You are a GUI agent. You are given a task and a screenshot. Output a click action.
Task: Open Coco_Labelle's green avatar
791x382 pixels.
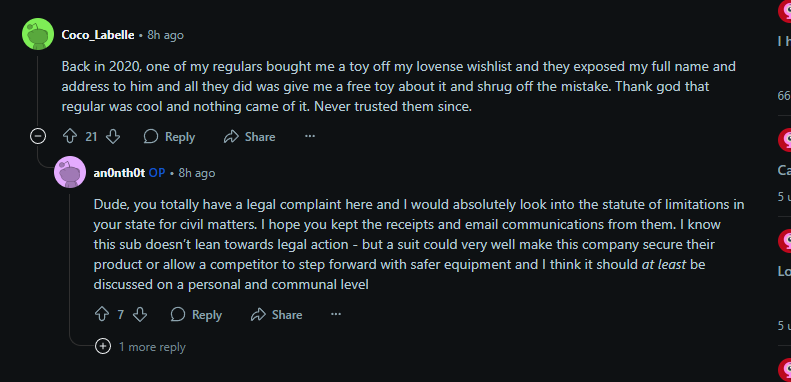(x=38, y=34)
